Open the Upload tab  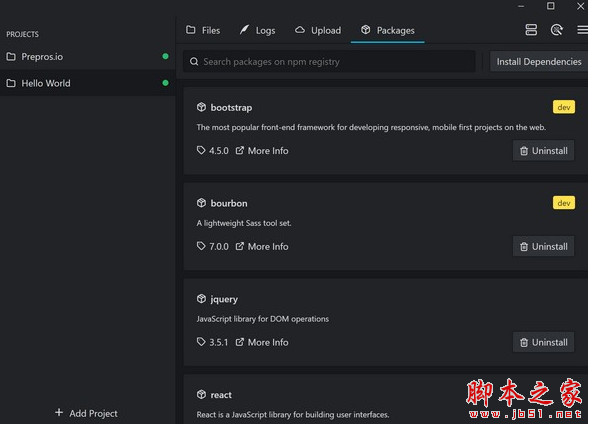(318, 30)
